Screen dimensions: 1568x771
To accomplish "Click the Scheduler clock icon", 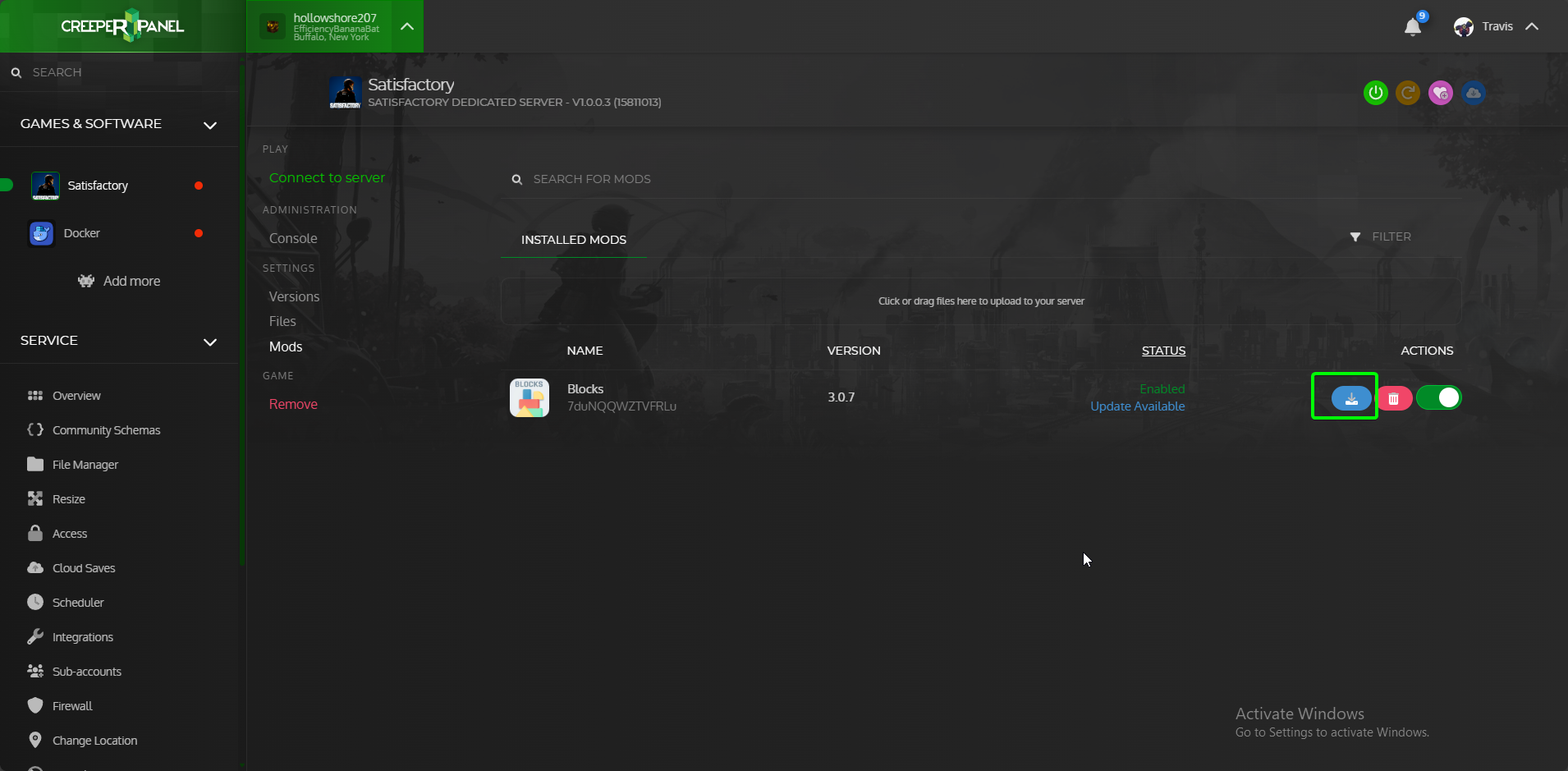I will tap(35, 602).
